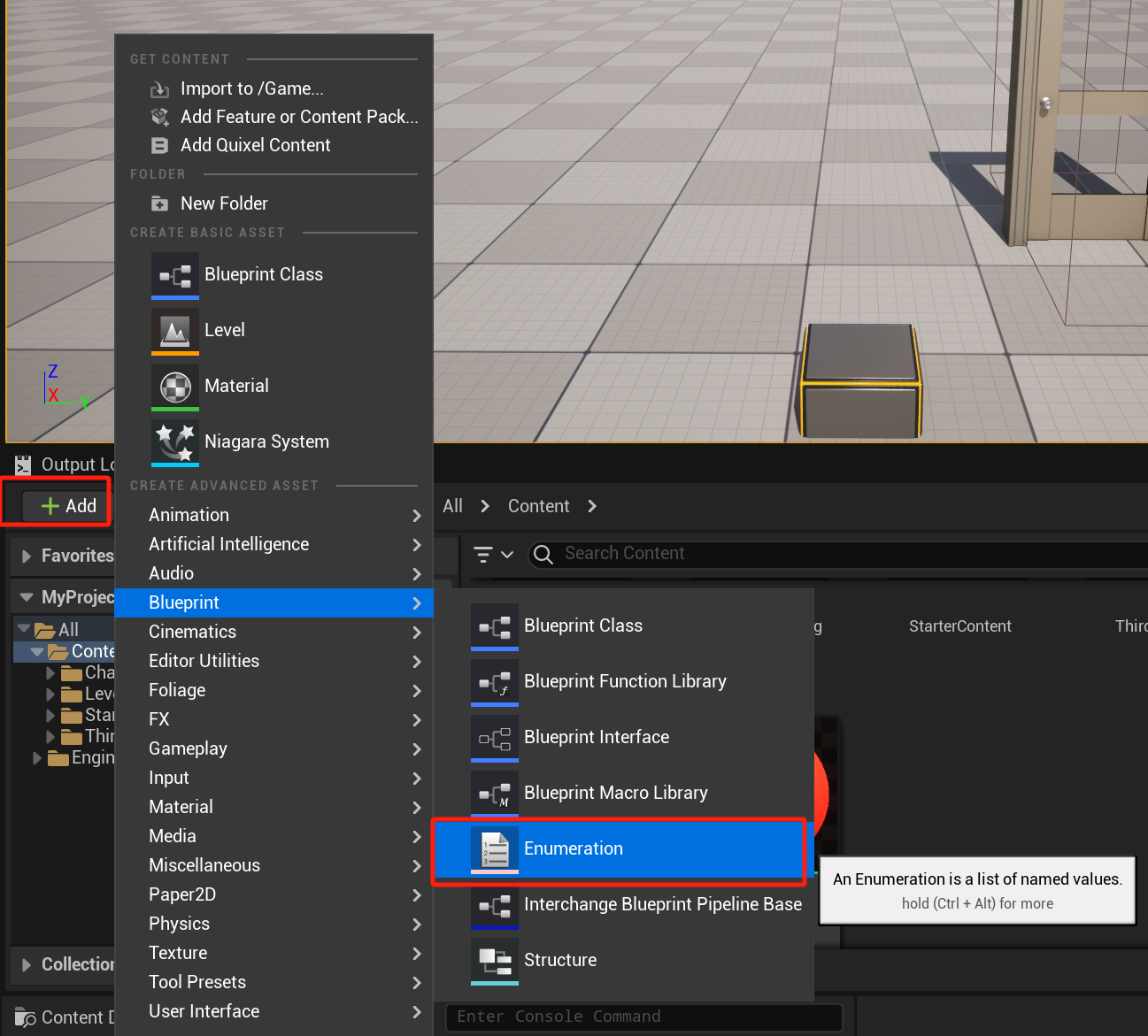This screenshot has height=1036, width=1148.
Task: Expand the Favorites section
Action: 27,556
